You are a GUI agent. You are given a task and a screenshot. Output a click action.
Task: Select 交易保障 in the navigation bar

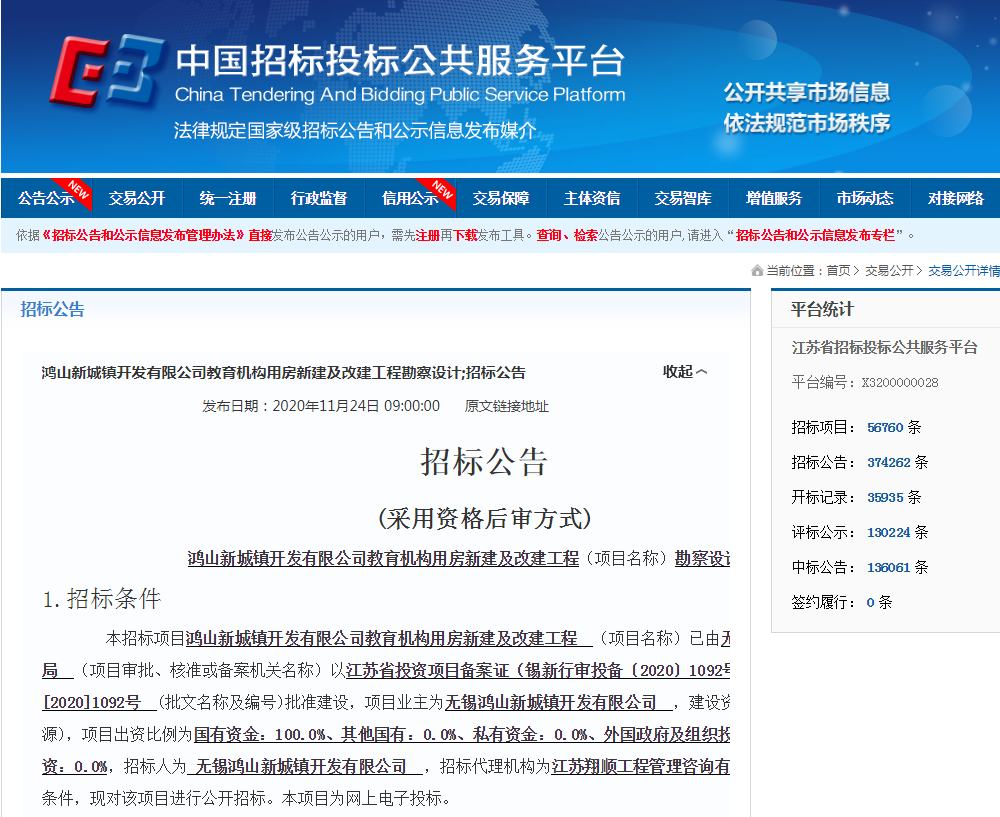(x=501, y=198)
